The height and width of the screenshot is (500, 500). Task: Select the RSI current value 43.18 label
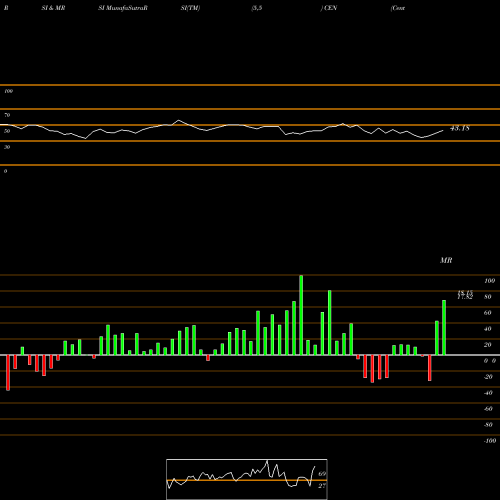pyautogui.click(x=460, y=128)
